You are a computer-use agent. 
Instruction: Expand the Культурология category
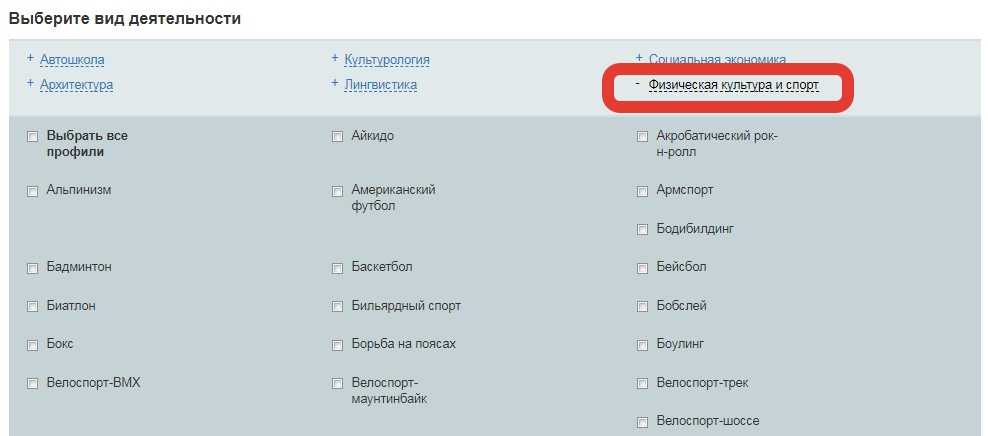point(386,60)
